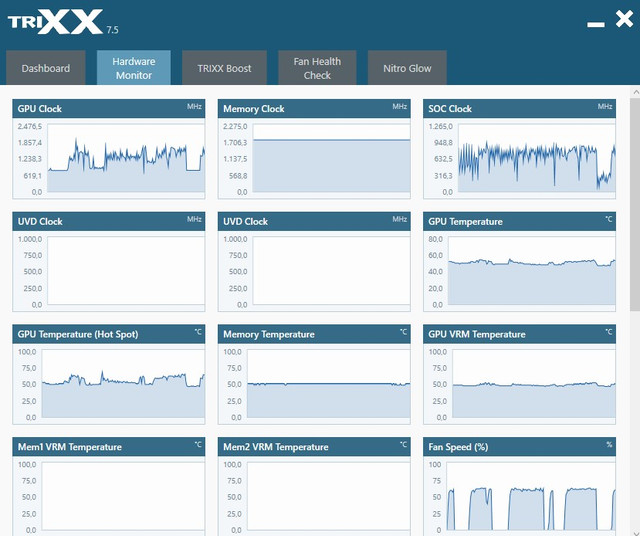
Task: Click the 948,8 value on SOC Clock axis
Action: coord(443,142)
